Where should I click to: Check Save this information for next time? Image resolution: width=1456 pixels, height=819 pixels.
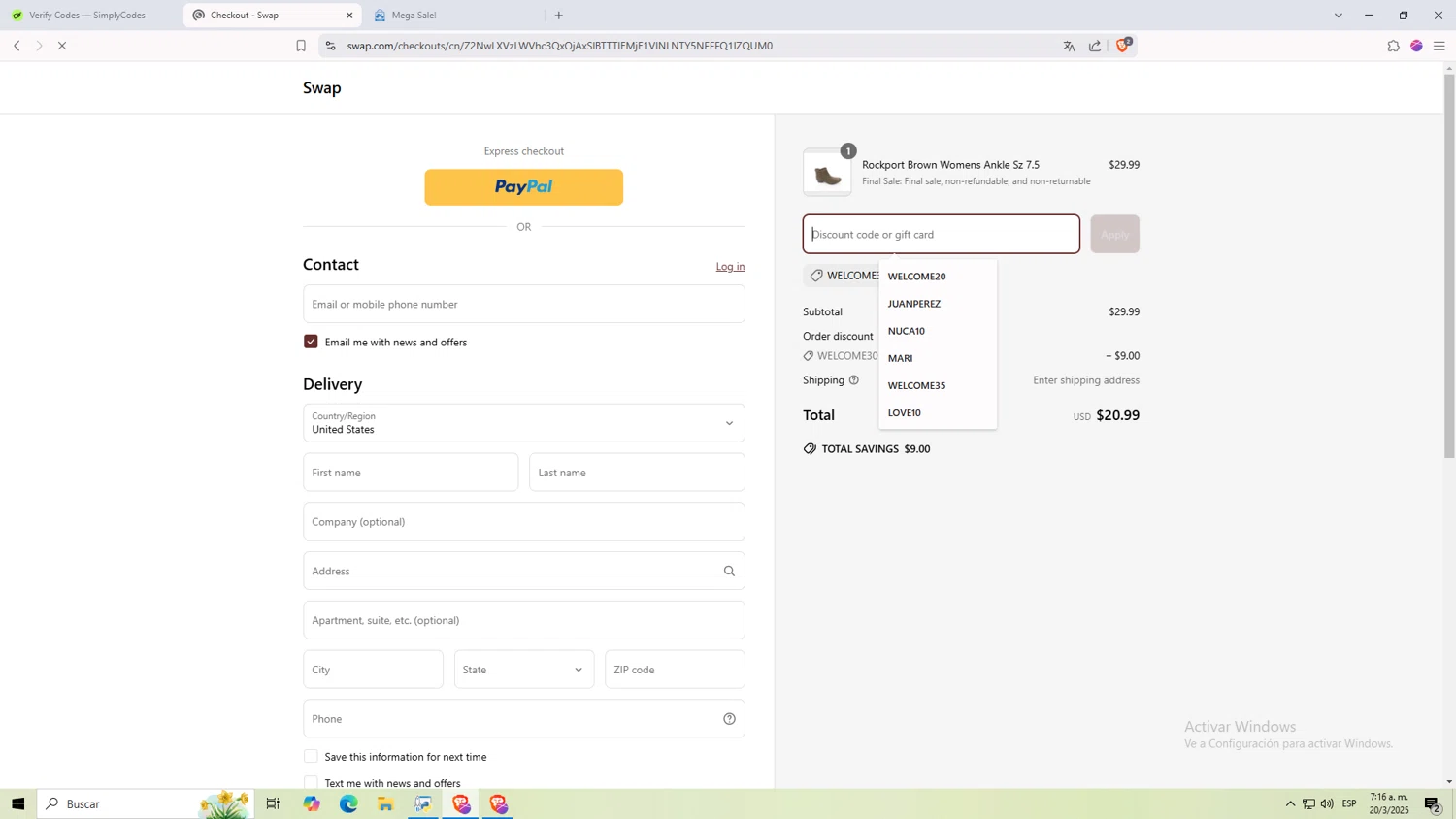point(311,756)
